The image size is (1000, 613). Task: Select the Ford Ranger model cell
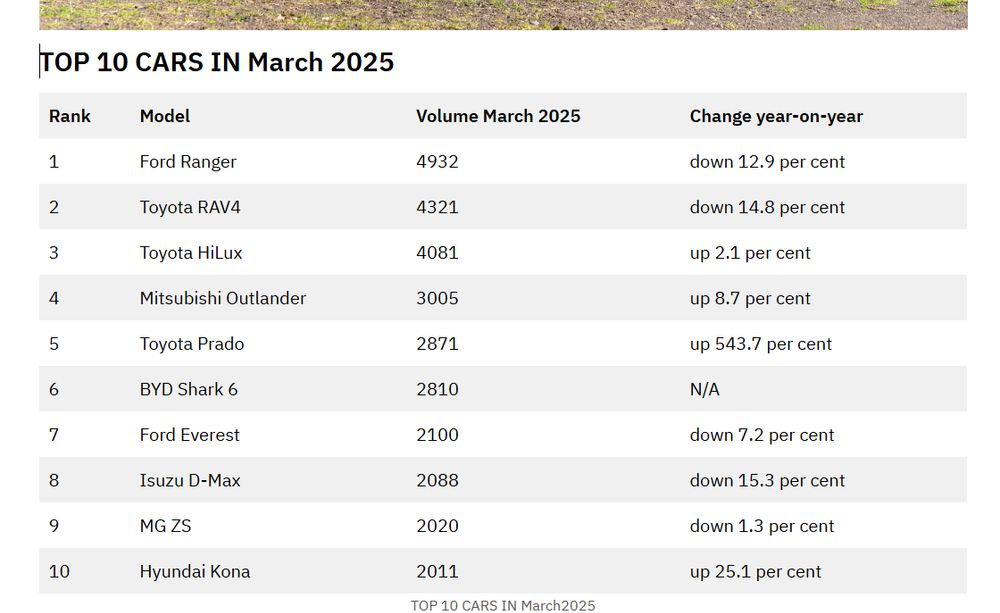click(188, 162)
